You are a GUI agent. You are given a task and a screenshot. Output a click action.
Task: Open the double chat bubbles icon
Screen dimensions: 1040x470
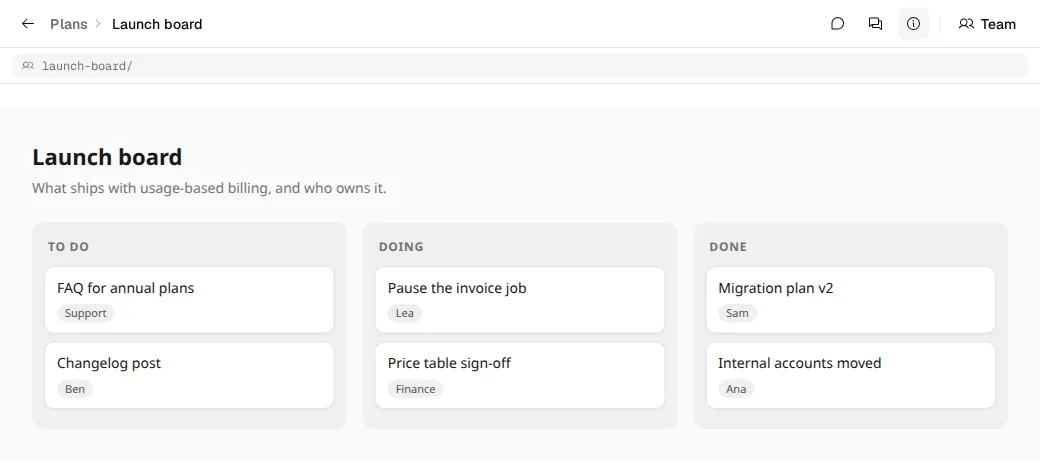(876, 24)
